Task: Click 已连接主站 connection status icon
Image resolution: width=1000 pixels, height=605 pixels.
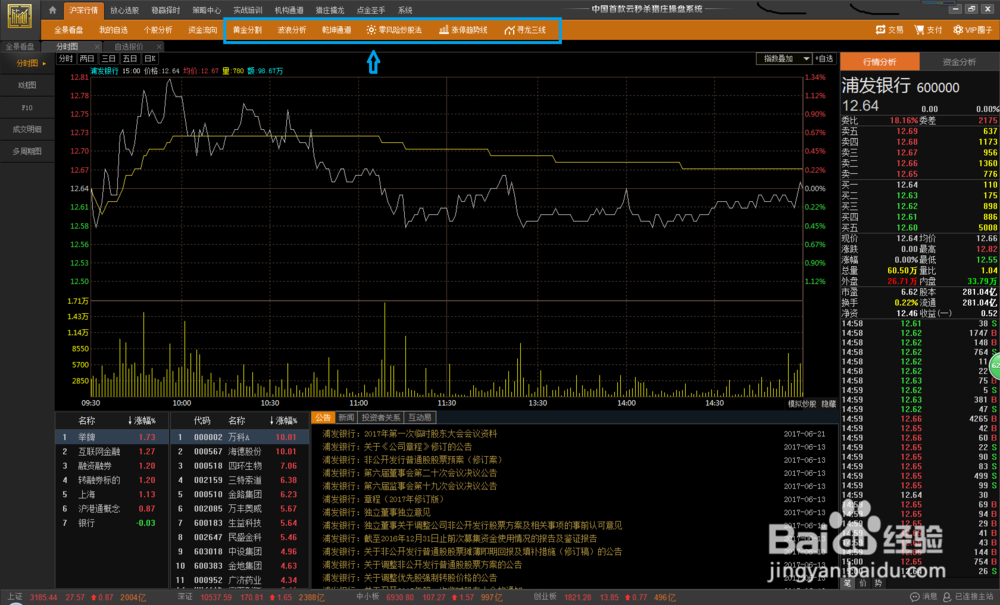Action: (968, 597)
